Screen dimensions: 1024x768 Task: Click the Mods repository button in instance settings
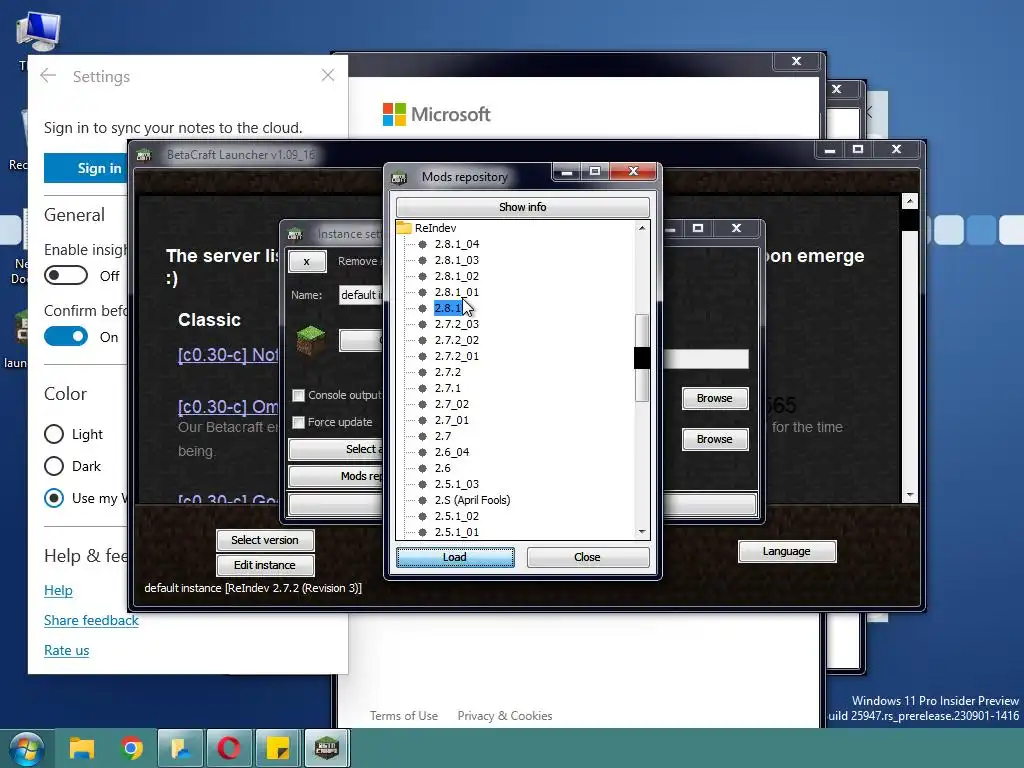(x=336, y=476)
